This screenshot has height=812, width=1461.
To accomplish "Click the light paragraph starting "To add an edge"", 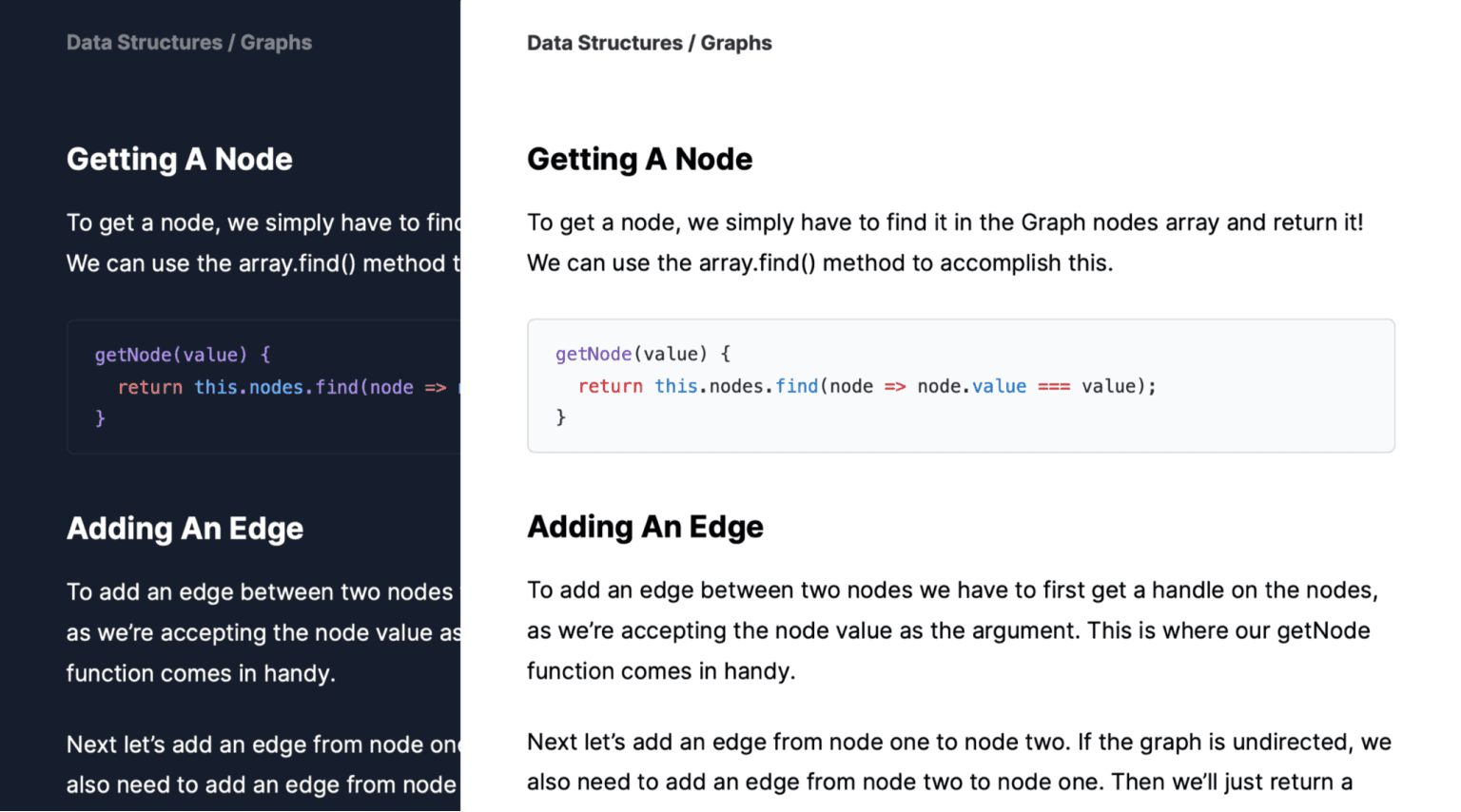I will pyautogui.click(x=952, y=630).
